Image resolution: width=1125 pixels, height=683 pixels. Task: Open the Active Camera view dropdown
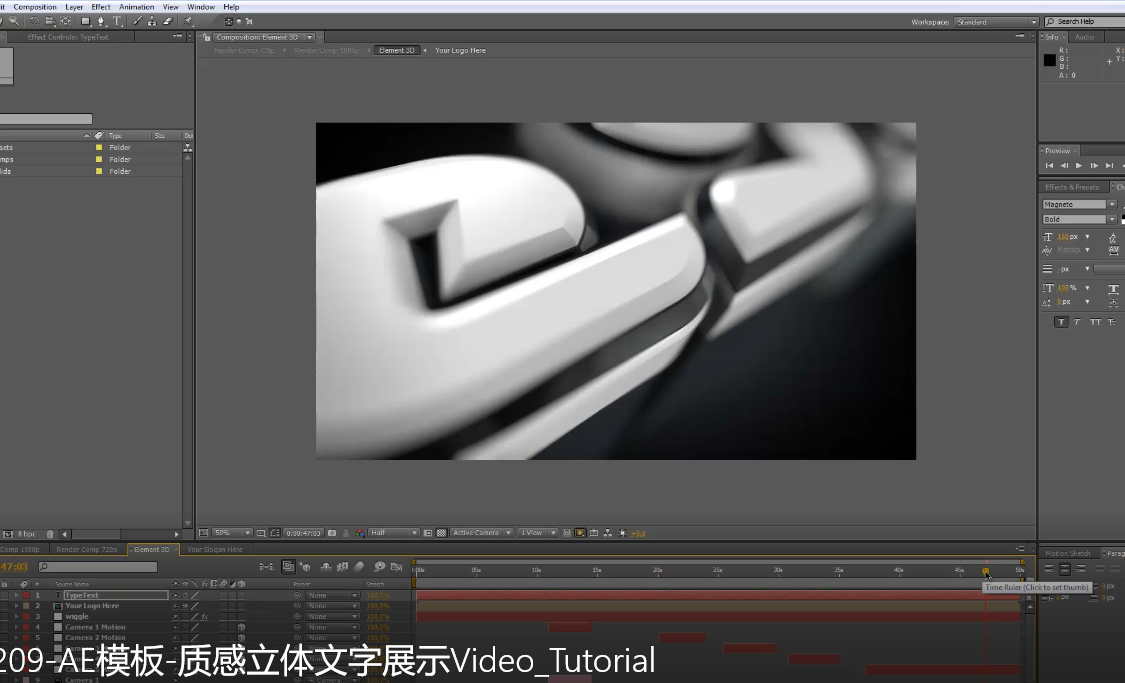coord(481,533)
